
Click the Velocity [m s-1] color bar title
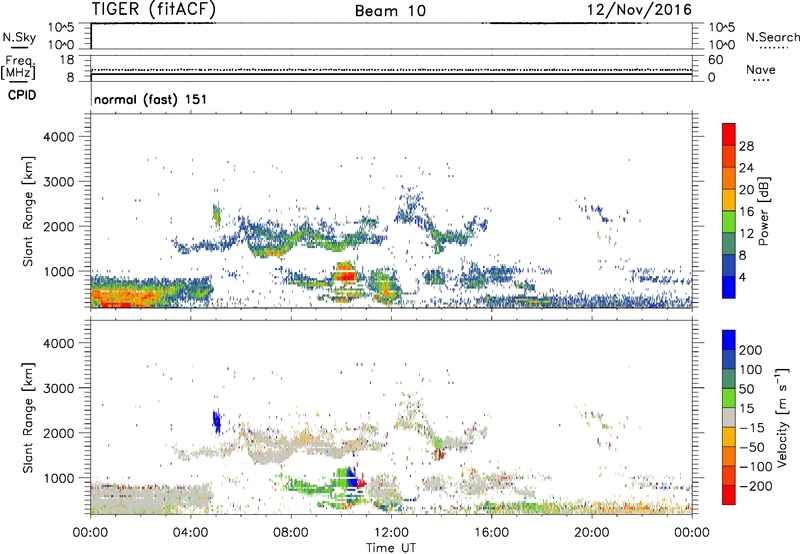(782, 417)
